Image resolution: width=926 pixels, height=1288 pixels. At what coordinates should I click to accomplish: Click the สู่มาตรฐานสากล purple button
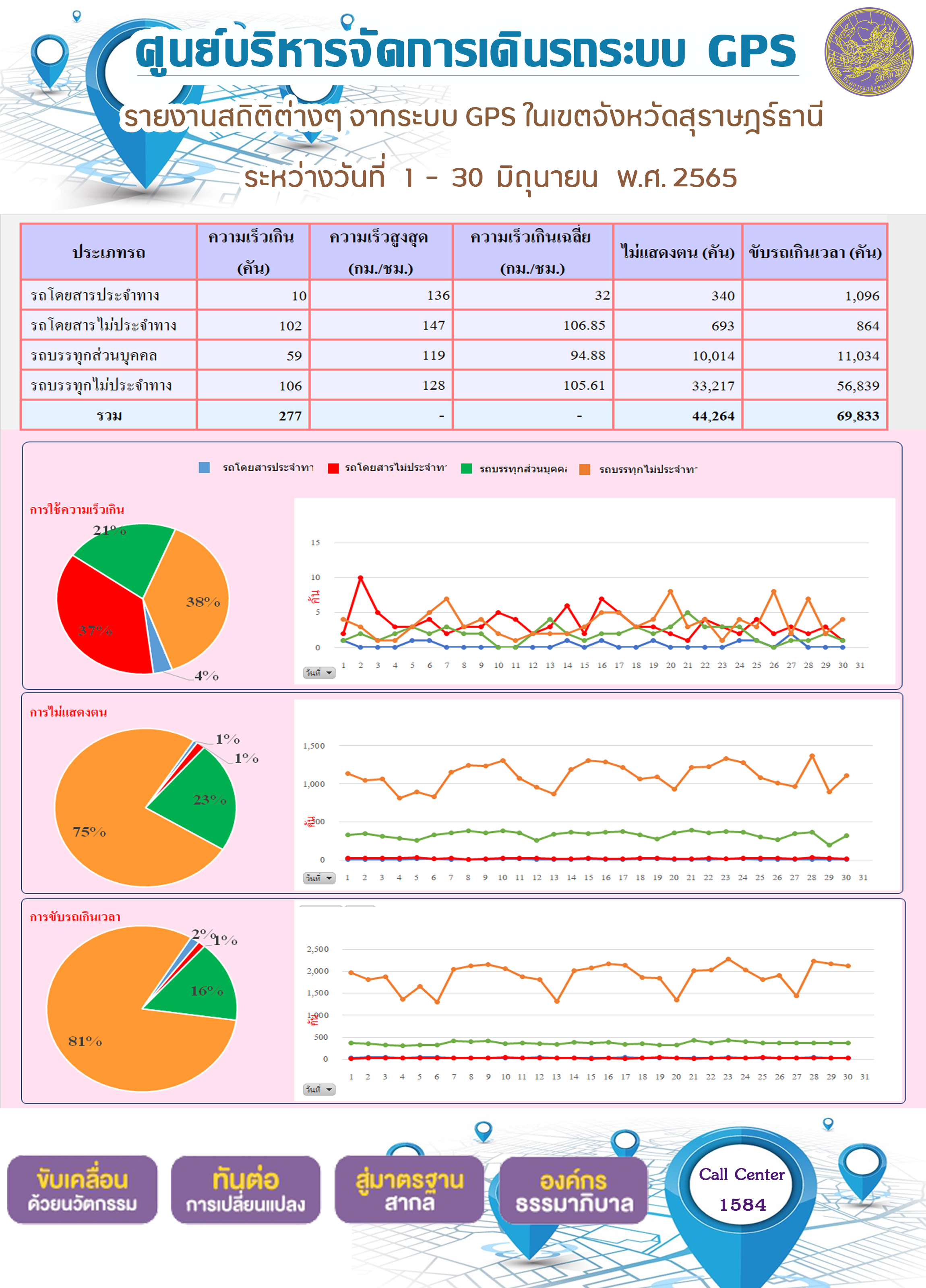(409, 1189)
